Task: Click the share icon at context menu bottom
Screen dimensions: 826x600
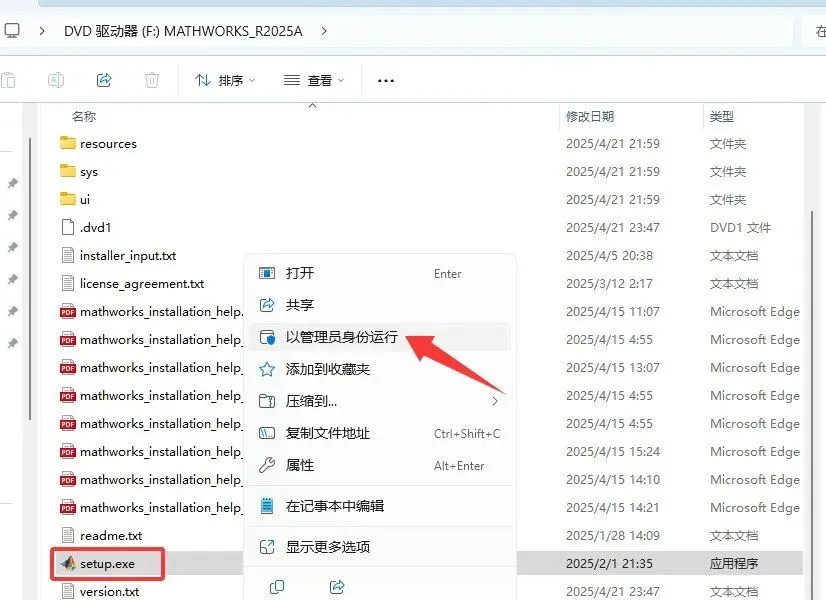Action: tap(337, 586)
